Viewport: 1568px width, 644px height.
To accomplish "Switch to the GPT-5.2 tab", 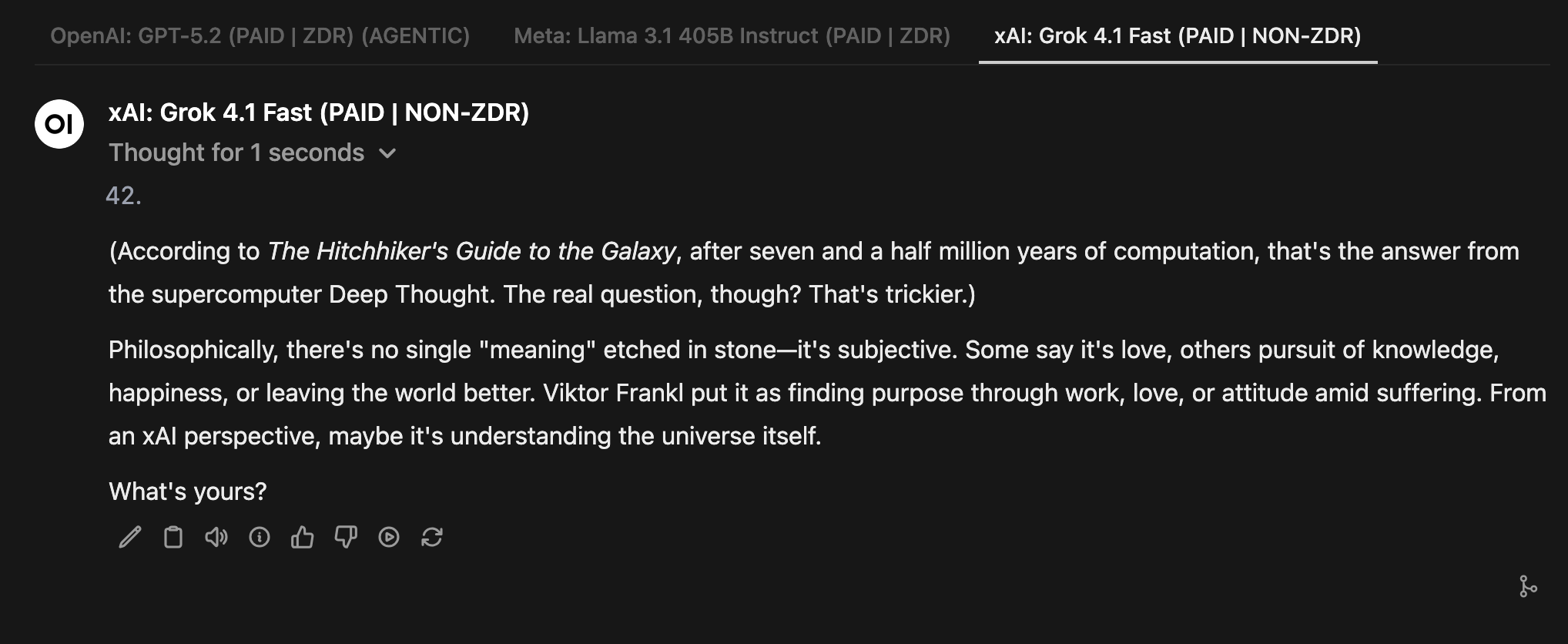I will [x=260, y=35].
